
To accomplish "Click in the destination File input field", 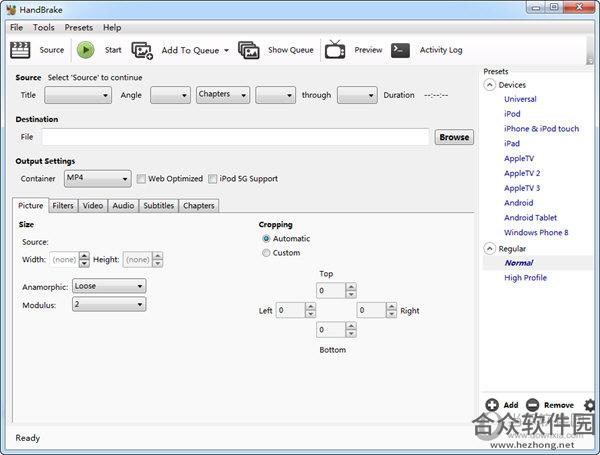I will click(235, 137).
